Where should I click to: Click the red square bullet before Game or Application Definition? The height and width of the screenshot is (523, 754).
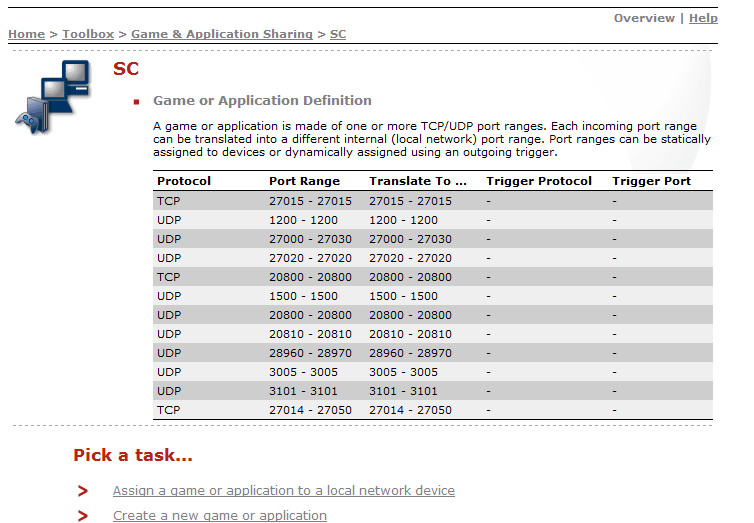(x=136, y=102)
